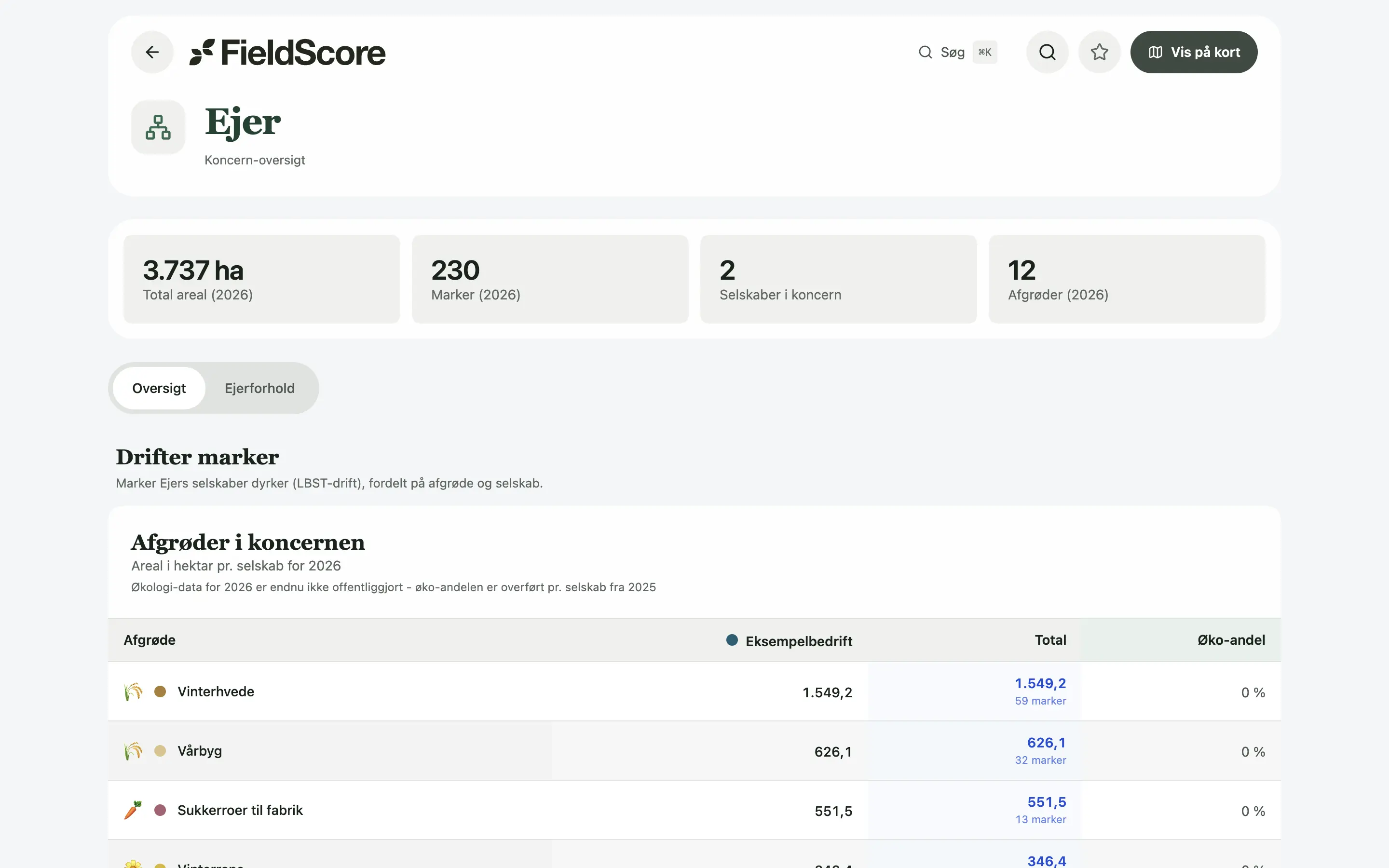Screen dimensions: 1389x868
Task: Open the 1.549,2 total link for Vinterhvede
Action: point(1040,684)
